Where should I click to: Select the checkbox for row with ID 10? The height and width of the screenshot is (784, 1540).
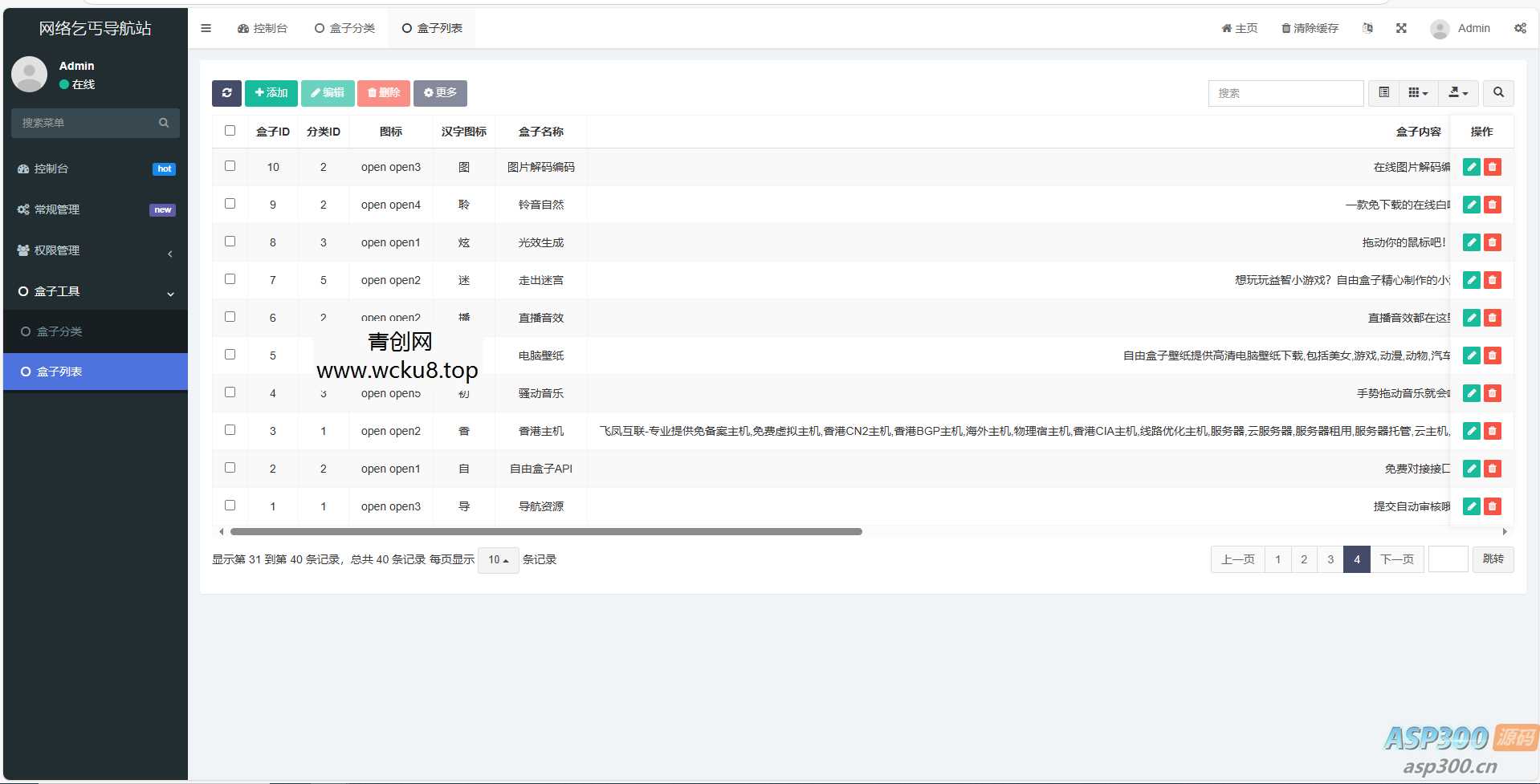point(230,166)
